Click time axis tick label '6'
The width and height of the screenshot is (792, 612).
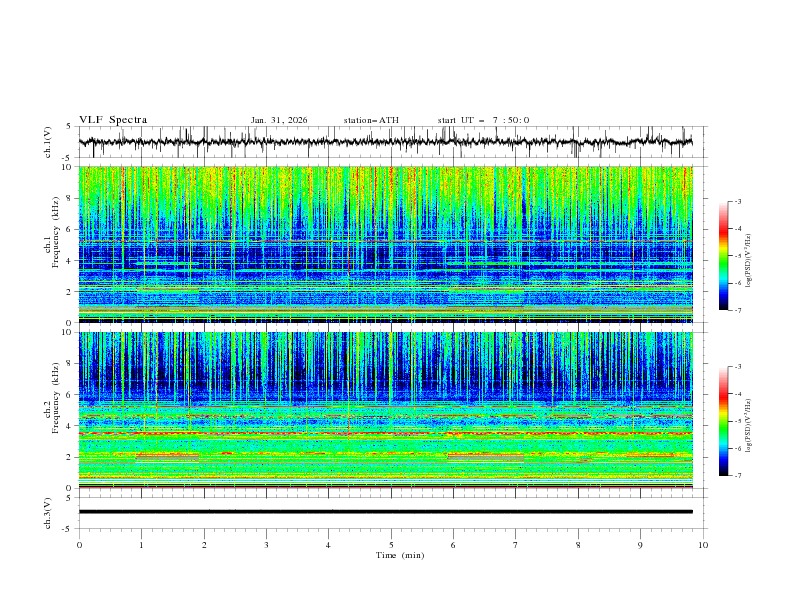tap(453, 545)
